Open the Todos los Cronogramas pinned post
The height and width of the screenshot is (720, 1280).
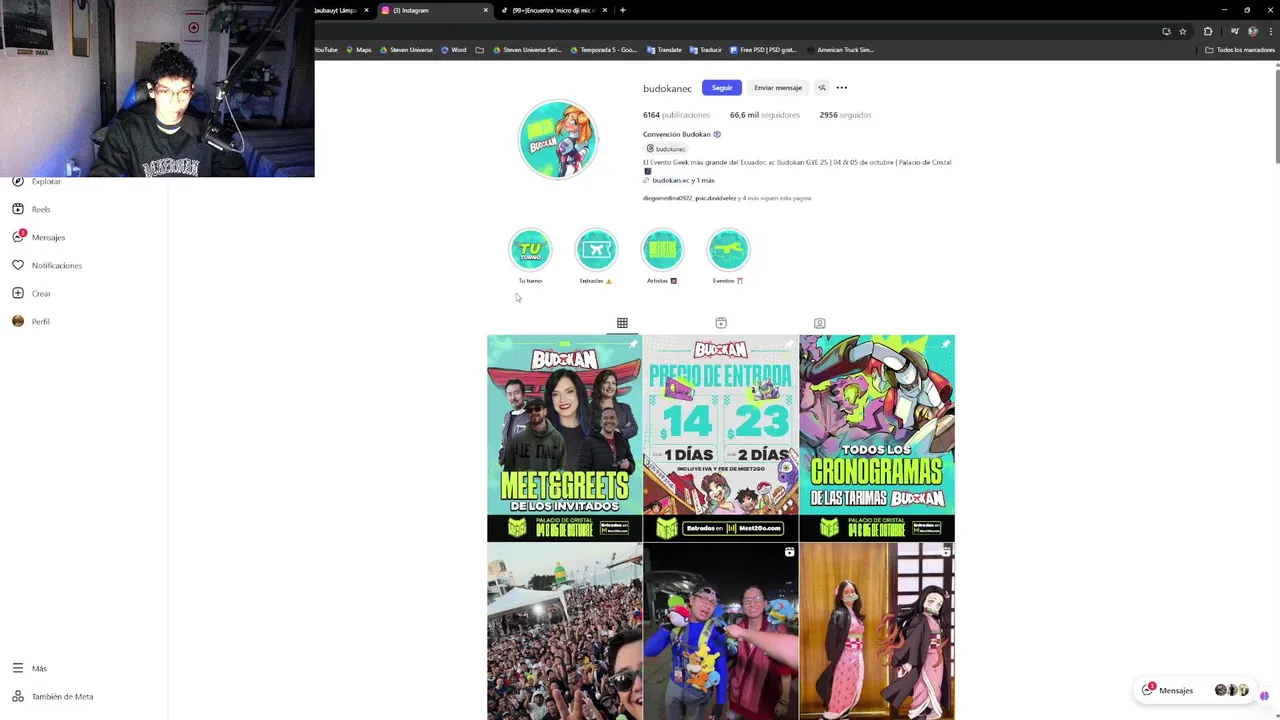coord(877,438)
